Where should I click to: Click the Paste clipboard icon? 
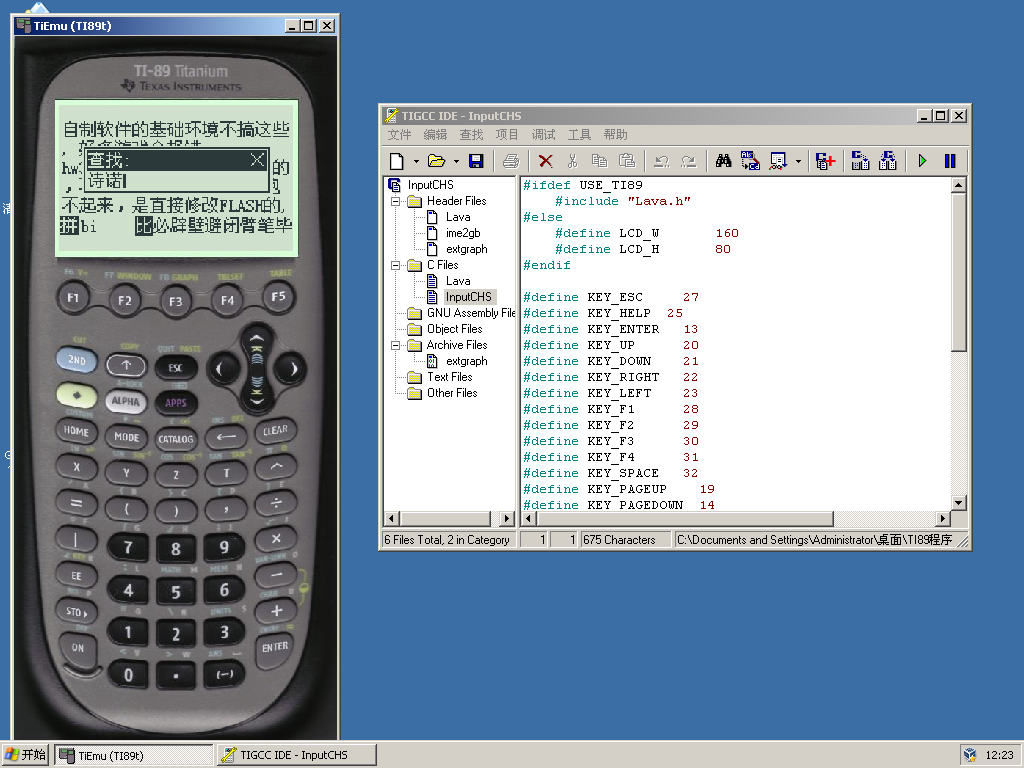pyautogui.click(x=626, y=161)
